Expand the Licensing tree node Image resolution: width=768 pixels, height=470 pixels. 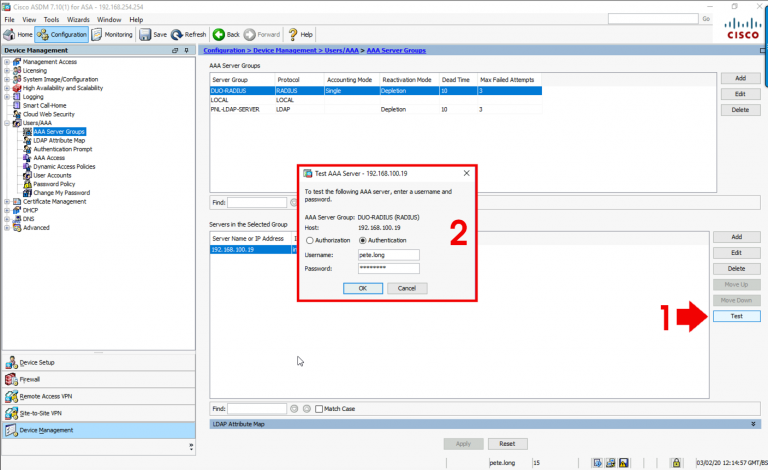(7, 70)
